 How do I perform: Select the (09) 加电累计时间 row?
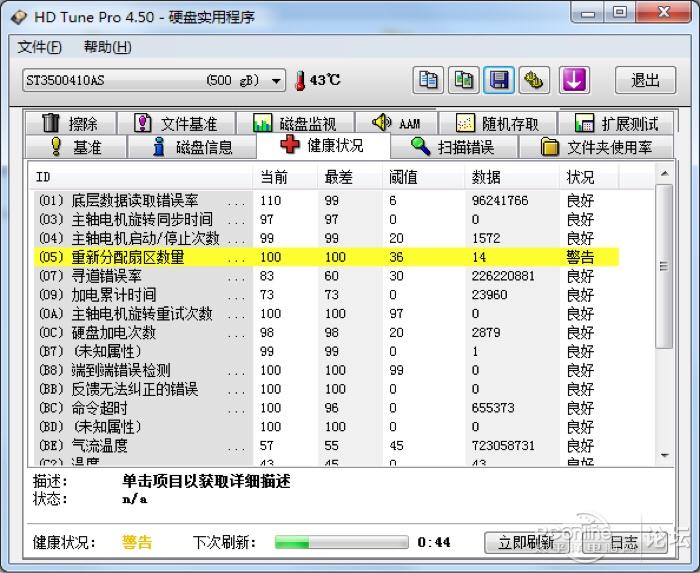pyautogui.click(x=327, y=295)
